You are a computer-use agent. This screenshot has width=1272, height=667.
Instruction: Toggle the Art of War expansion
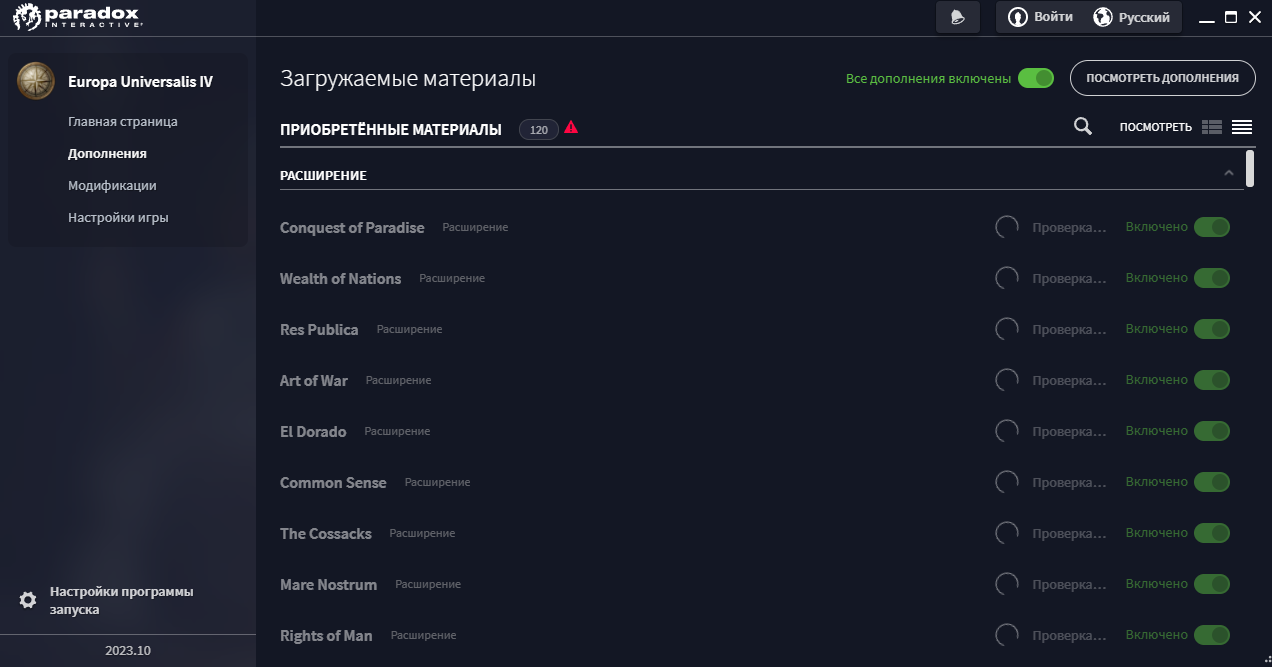tap(1212, 380)
